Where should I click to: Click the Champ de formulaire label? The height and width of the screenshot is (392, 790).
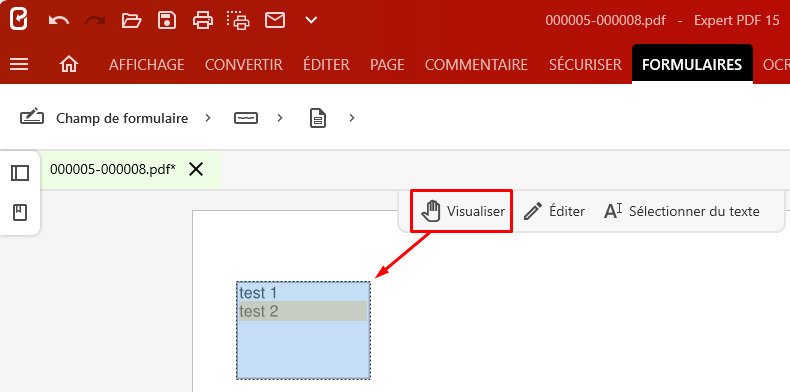[122, 118]
